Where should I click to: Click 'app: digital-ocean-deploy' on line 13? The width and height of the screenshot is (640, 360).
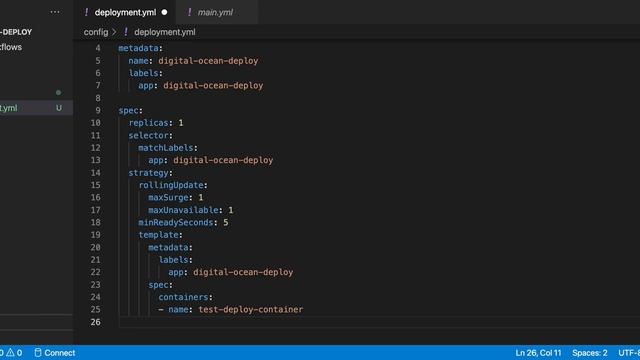(x=211, y=160)
